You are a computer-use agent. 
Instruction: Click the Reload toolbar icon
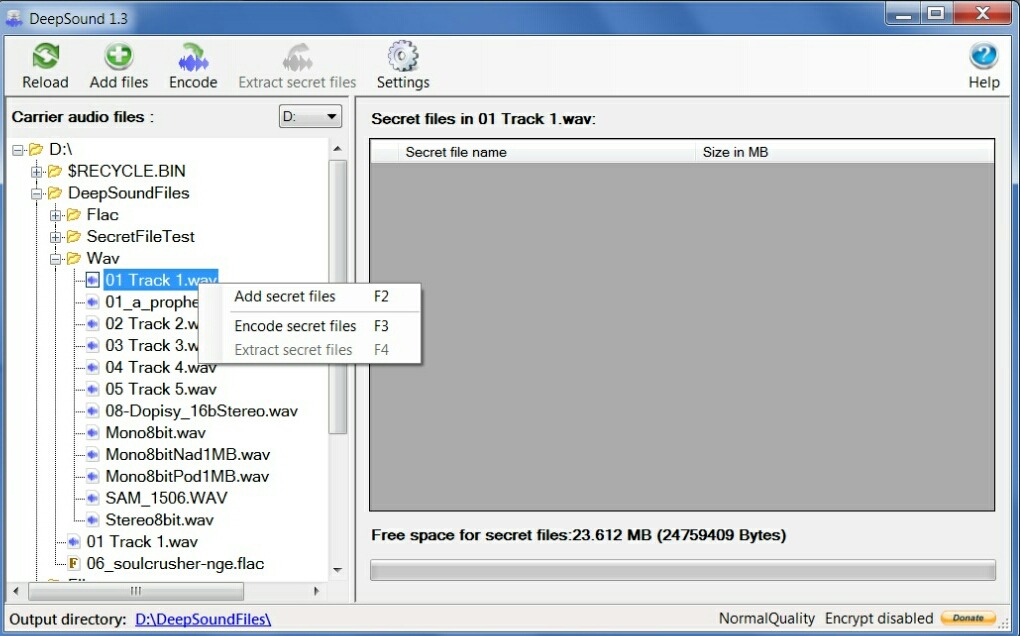coord(45,58)
